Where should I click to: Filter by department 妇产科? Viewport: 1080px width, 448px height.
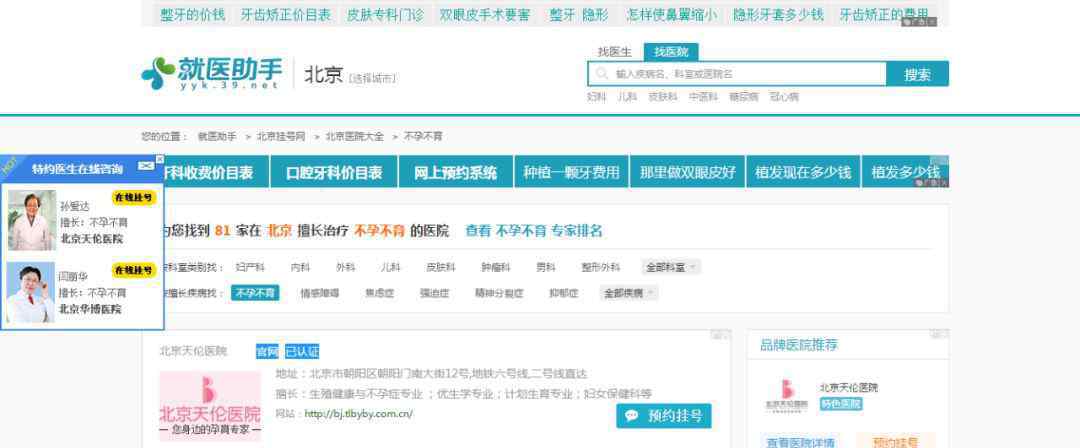point(250,267)
